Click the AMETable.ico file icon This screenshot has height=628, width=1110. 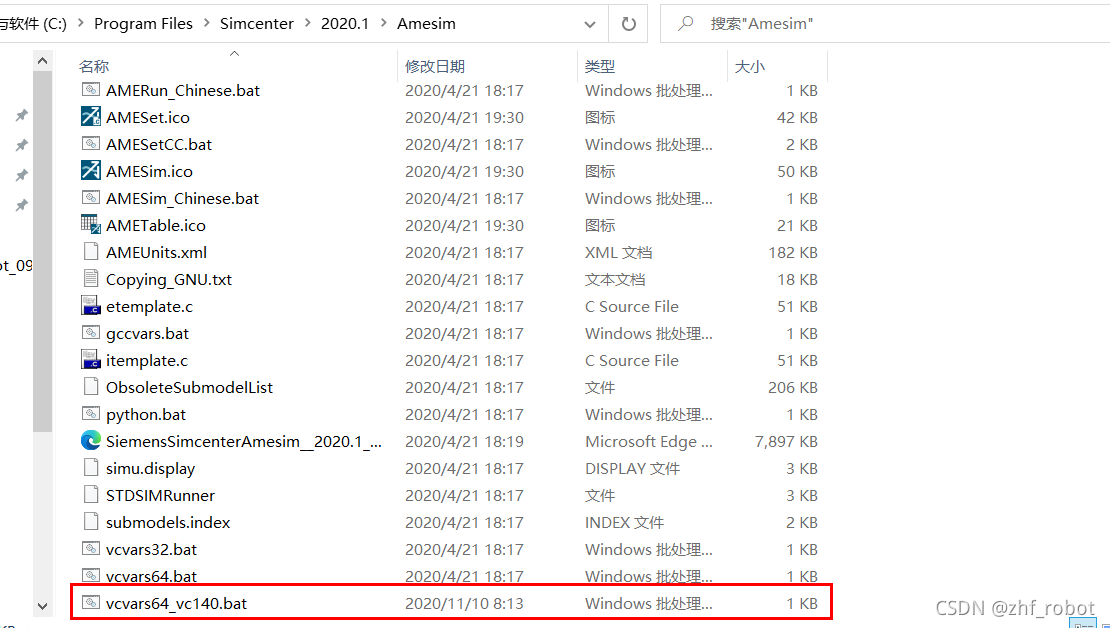(91, 224)
